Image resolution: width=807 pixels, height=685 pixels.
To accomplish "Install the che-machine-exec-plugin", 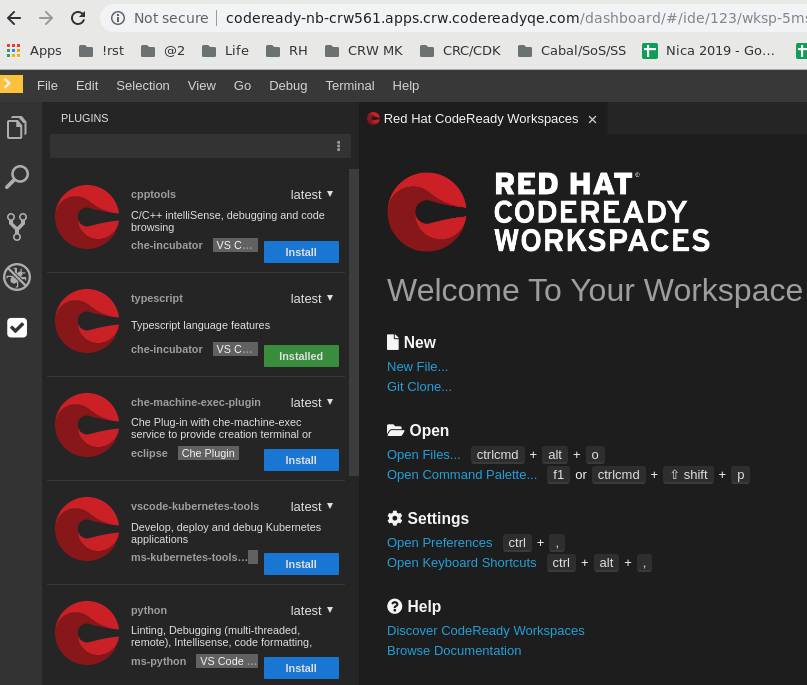I will point(301,460).
